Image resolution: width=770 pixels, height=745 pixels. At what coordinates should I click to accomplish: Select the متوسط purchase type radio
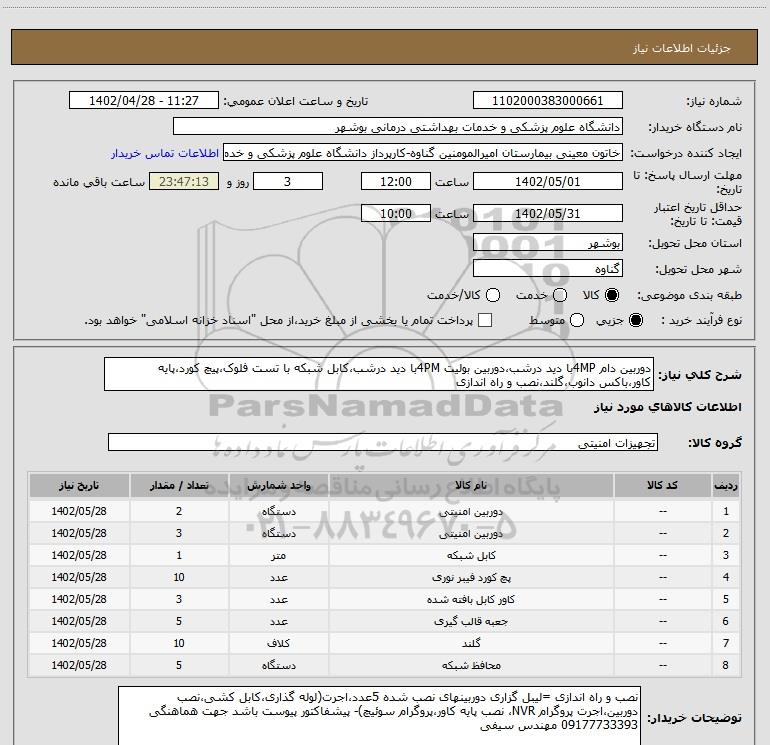point(577,320)
